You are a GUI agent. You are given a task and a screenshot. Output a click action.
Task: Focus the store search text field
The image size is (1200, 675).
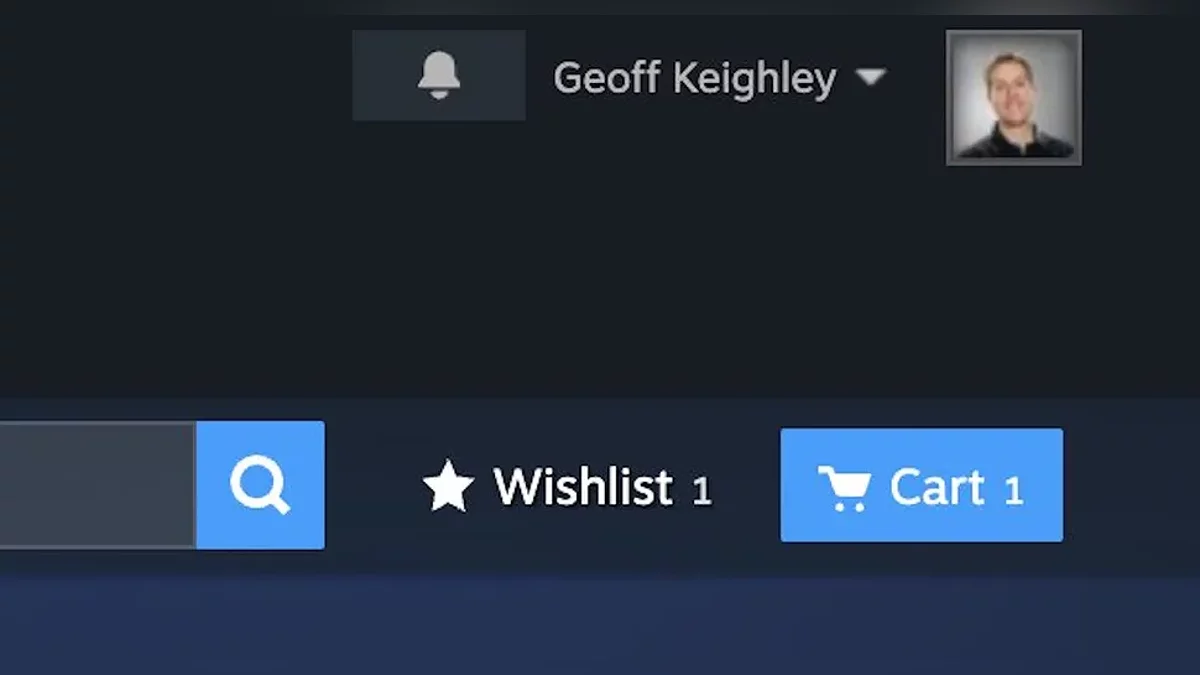point(98,485)
